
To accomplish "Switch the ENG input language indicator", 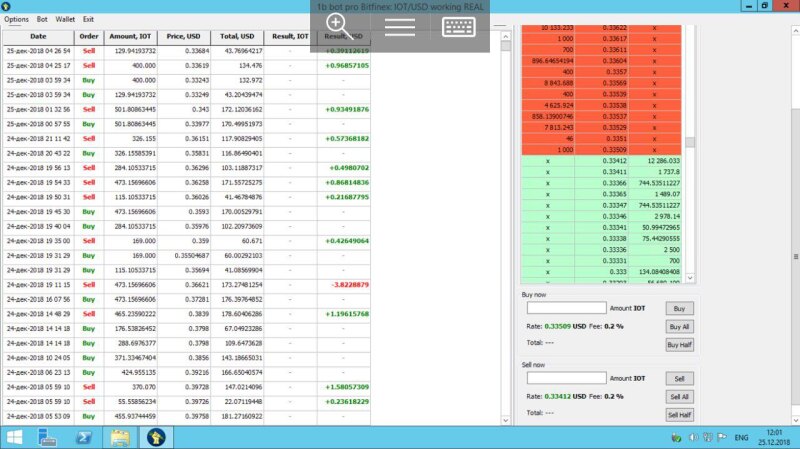I will tap(742, 438).
